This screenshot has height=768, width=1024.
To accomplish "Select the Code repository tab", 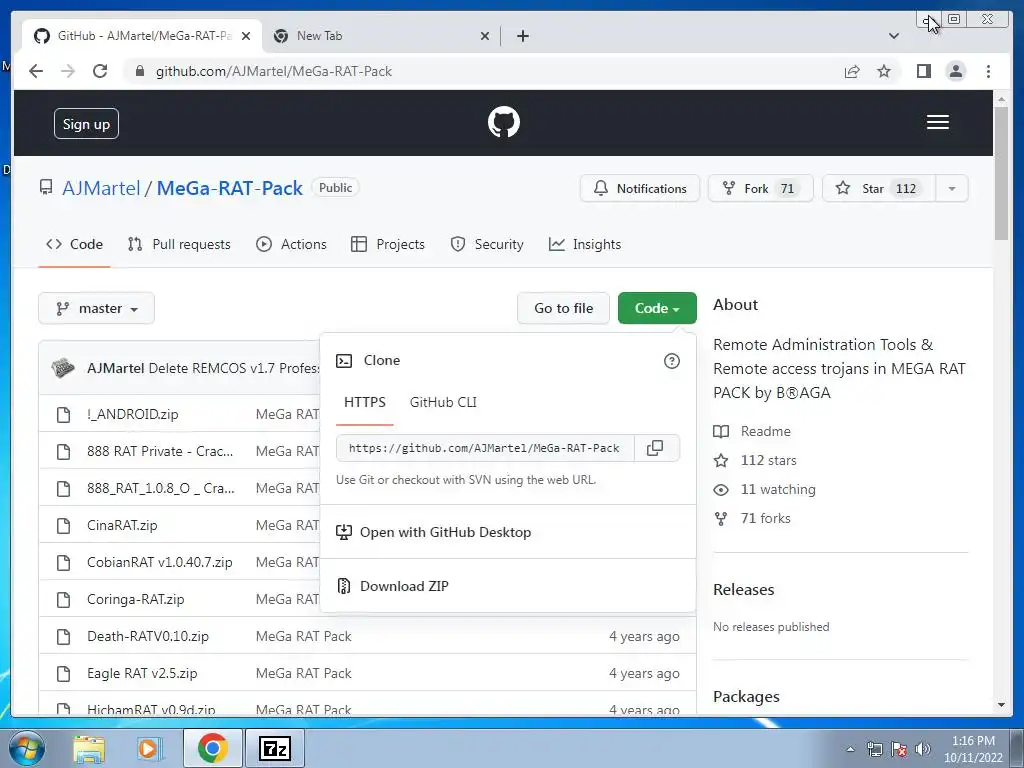I will (74, 244).
